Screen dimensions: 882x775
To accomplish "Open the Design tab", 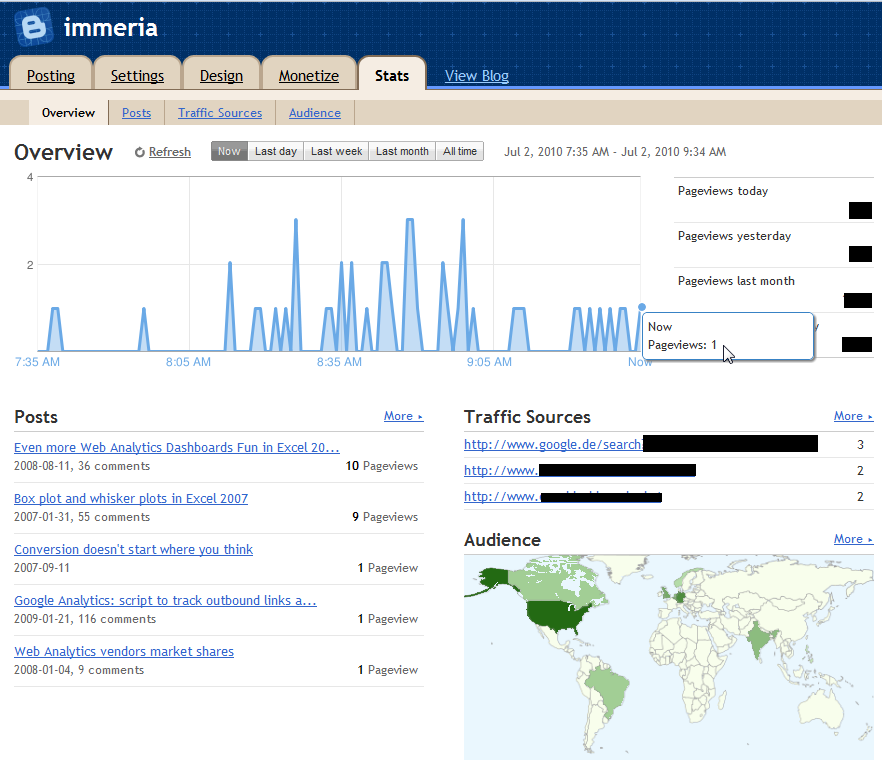I will point(221,75).
